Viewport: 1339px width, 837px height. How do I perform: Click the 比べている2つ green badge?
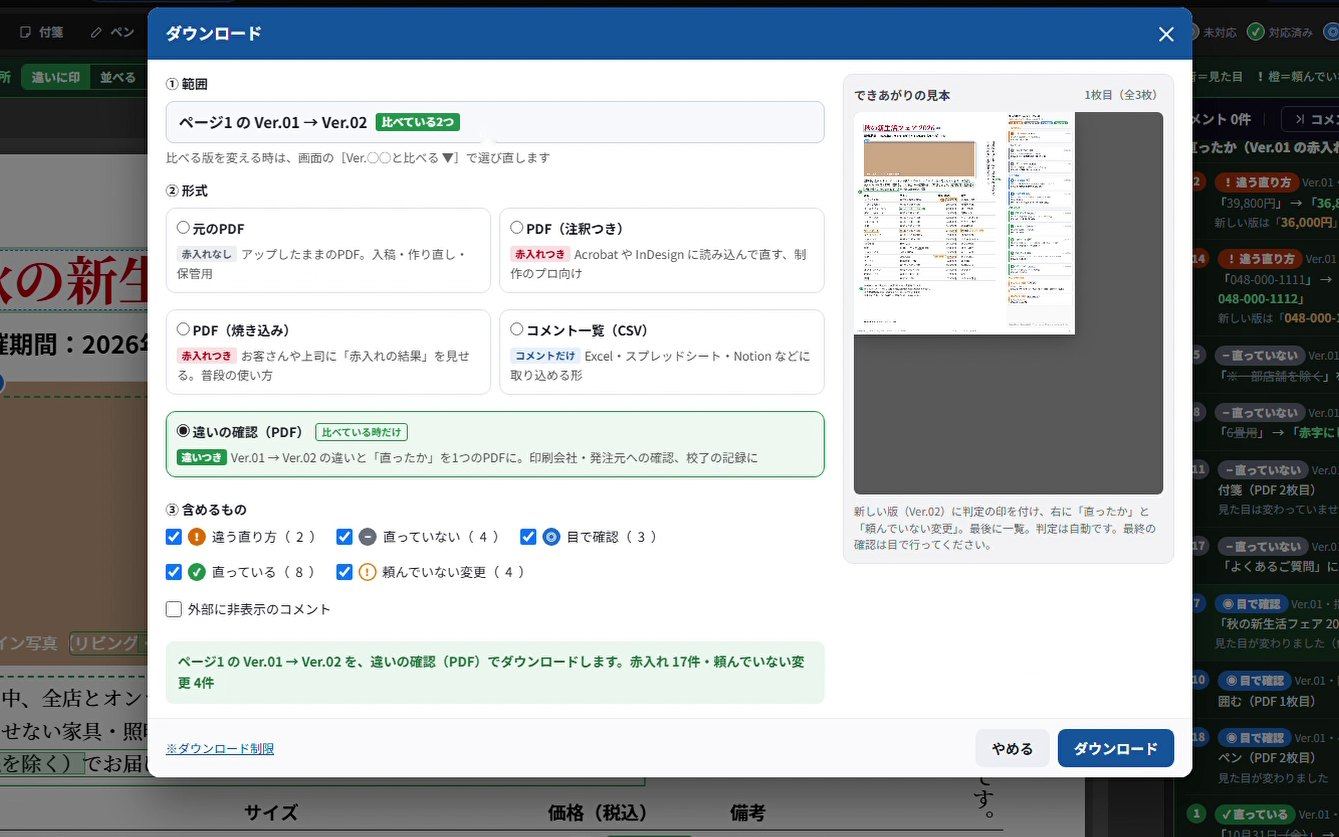click(x=418, y=122)
